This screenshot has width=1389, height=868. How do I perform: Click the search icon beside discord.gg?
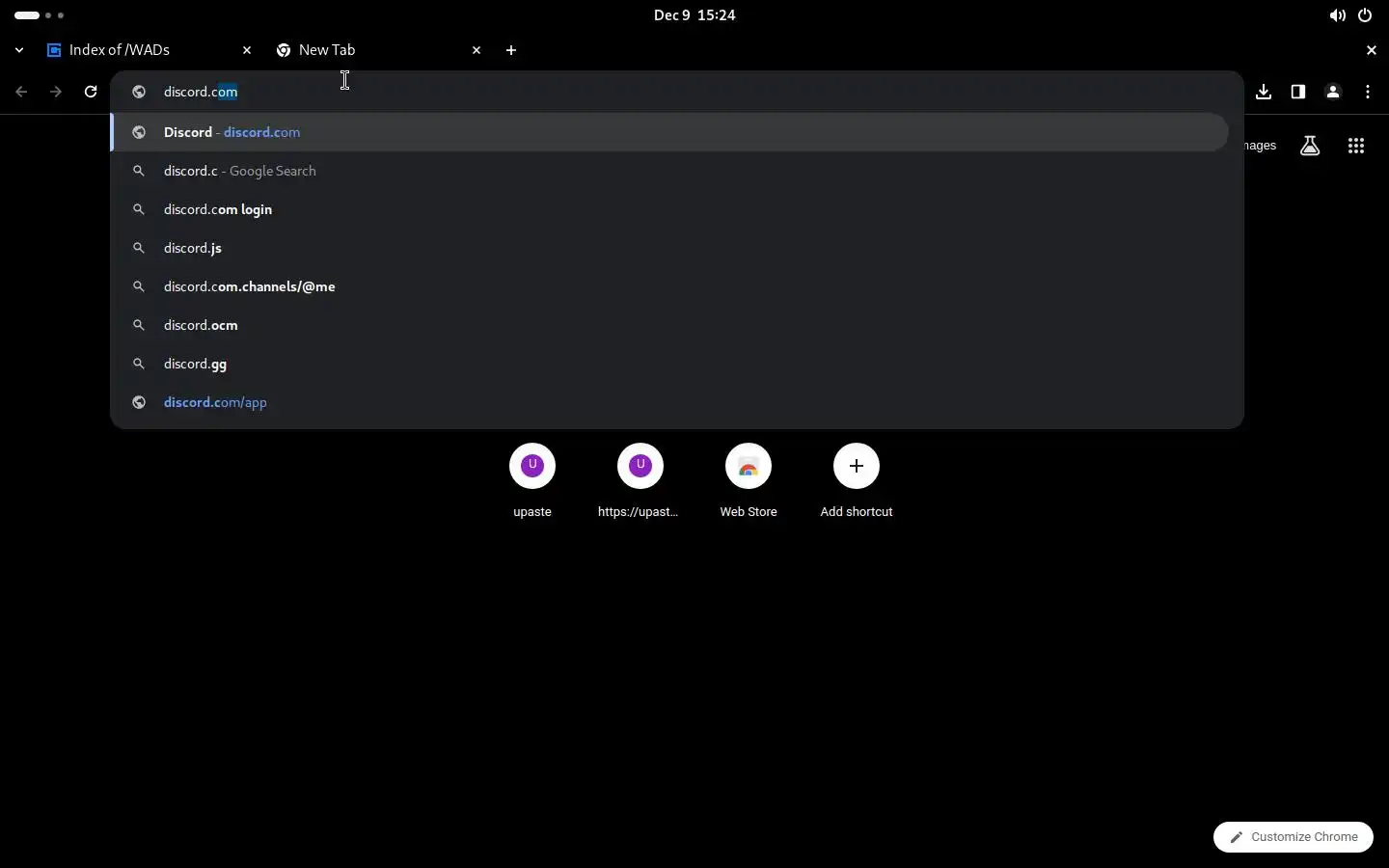point(139,364)
